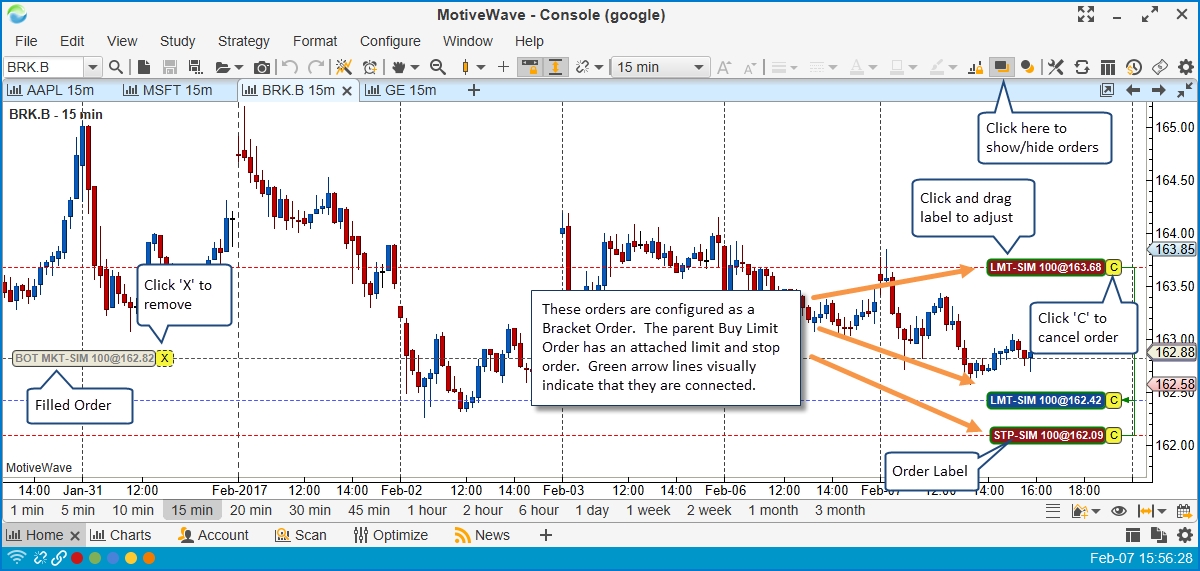This screenshot has width=1200, height=571.
Task: Create a new chart with the new-page icon
Action: click(x=144, y=67)
